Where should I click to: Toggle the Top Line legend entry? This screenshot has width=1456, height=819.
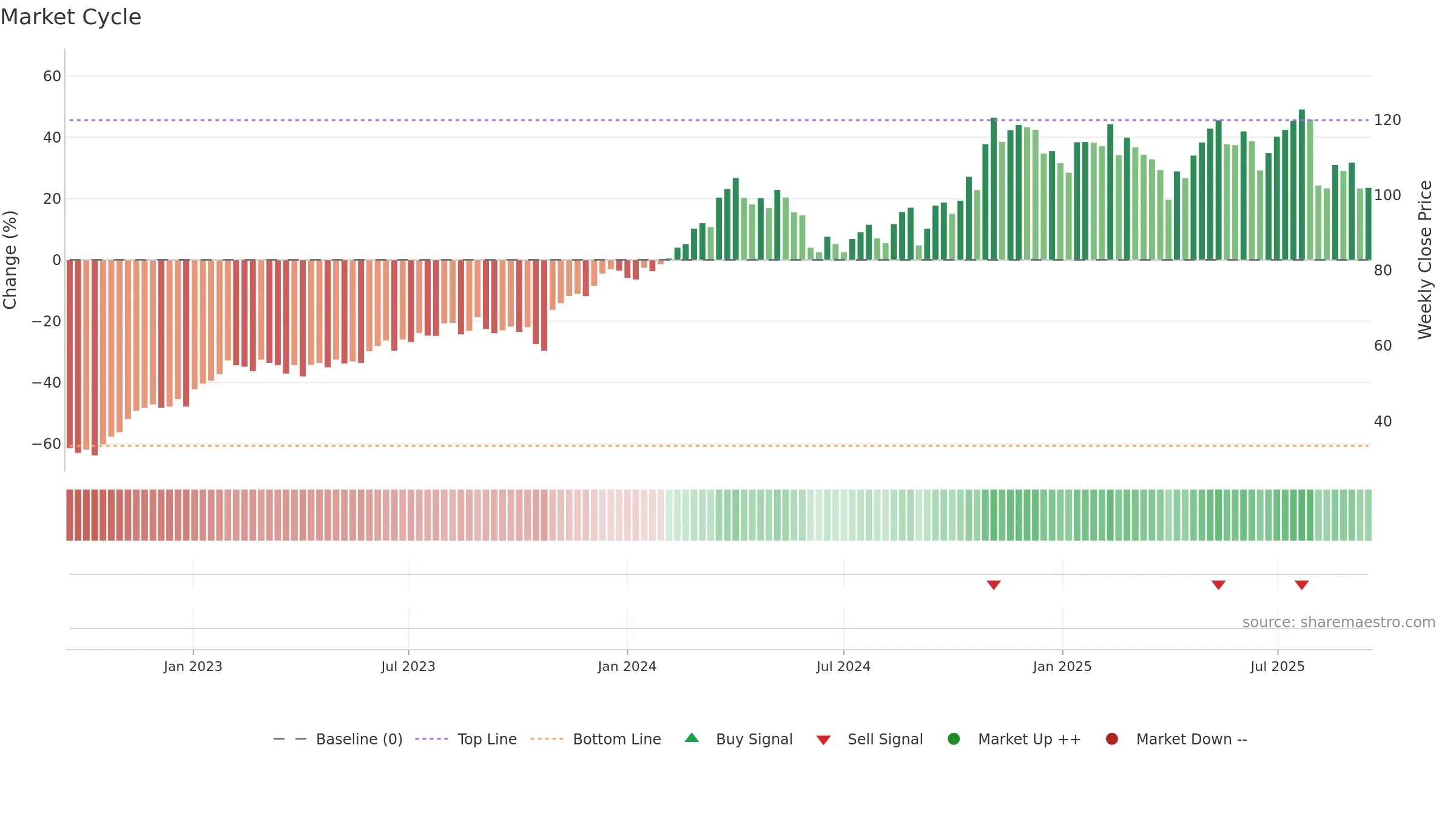[x=466, y=739]
